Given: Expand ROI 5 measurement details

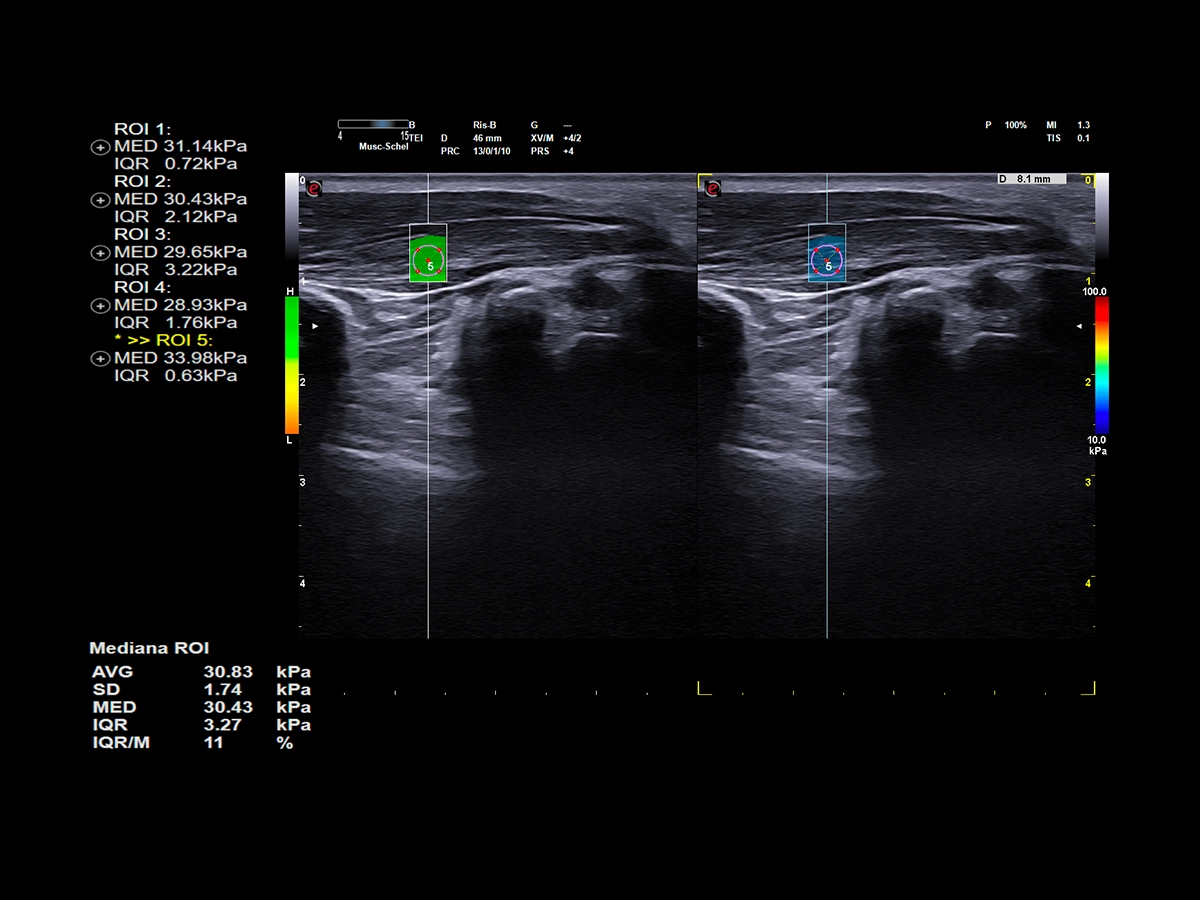Looking at the screenshot, I should point(99,358).
